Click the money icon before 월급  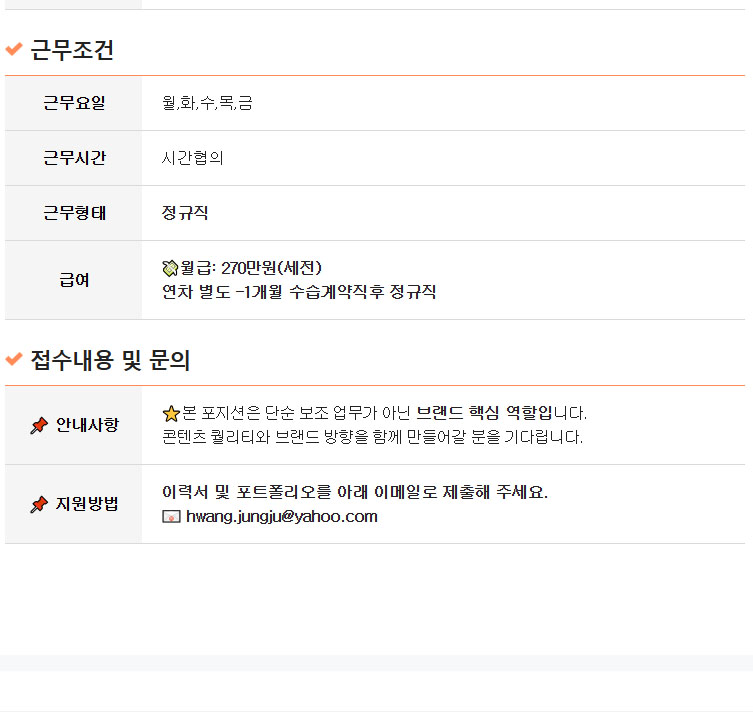170,268
